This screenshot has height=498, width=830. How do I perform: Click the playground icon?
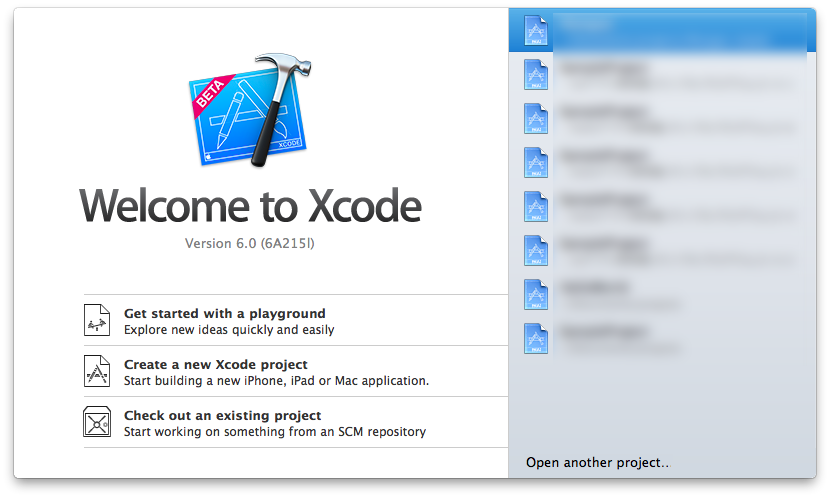(97, 321)
